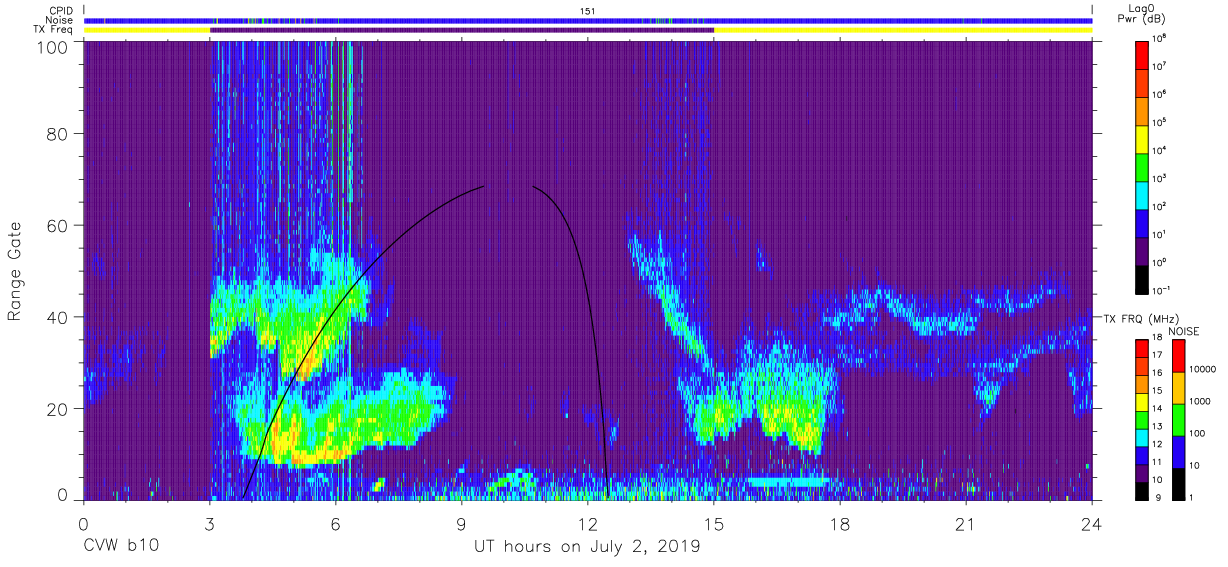1228x567 pixels.
Task: Select the UT hours on July 2, 2019 title
Action: point(587,546)
